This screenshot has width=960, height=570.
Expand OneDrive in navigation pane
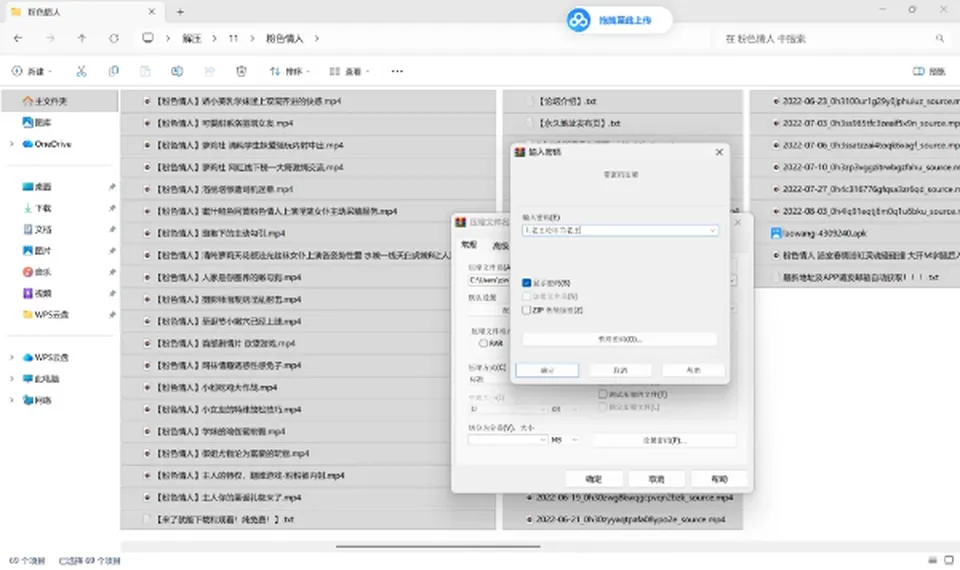point(11,144)
